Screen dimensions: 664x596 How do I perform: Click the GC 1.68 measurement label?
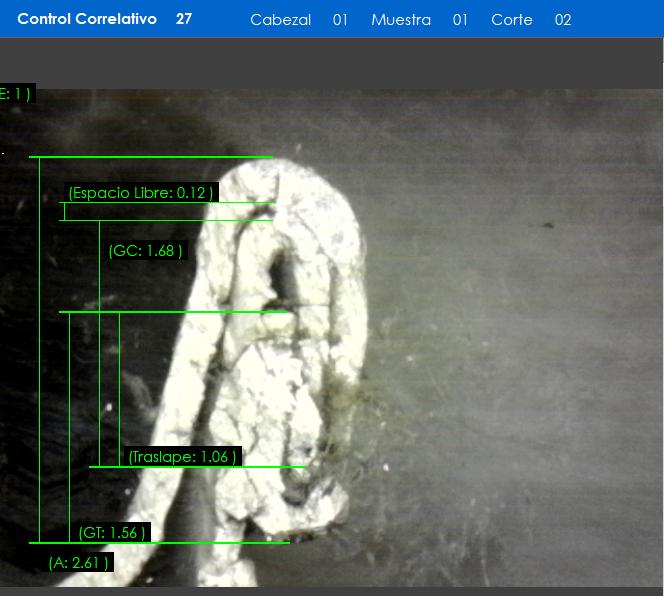click(146, 251)
